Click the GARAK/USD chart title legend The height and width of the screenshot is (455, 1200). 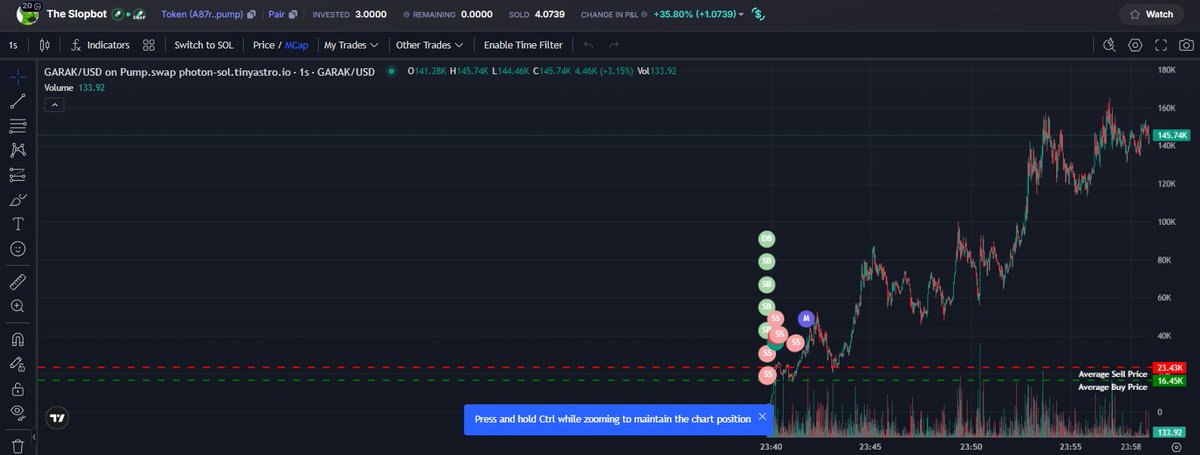(x=209, y=71)
